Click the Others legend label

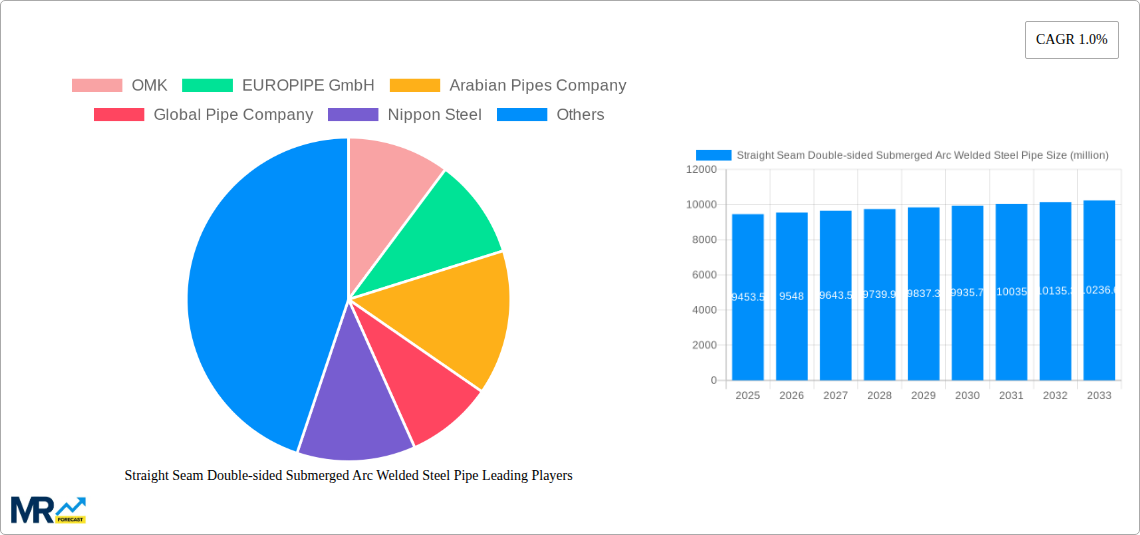tap(580, 114)
